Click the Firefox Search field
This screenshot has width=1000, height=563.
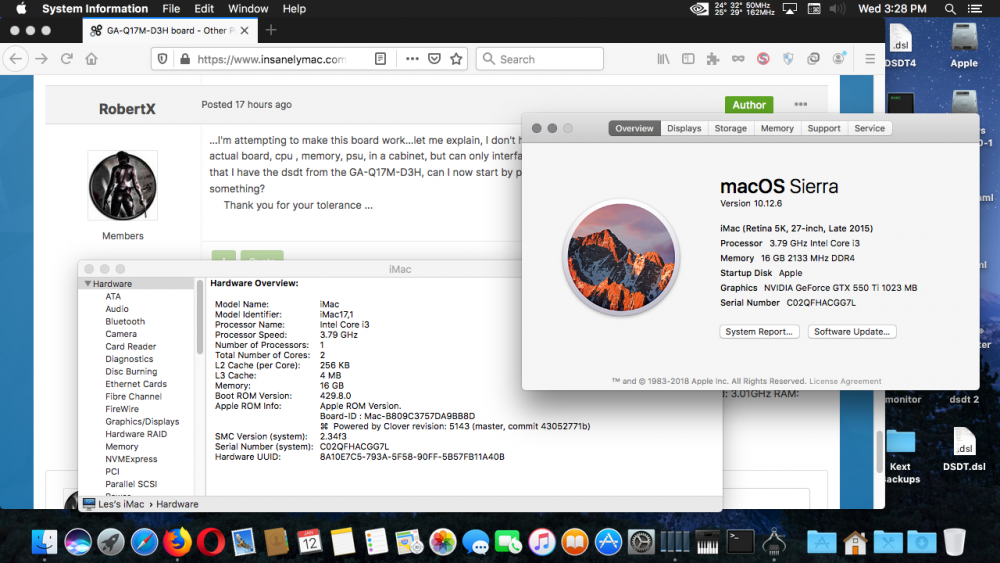[540, 59]
